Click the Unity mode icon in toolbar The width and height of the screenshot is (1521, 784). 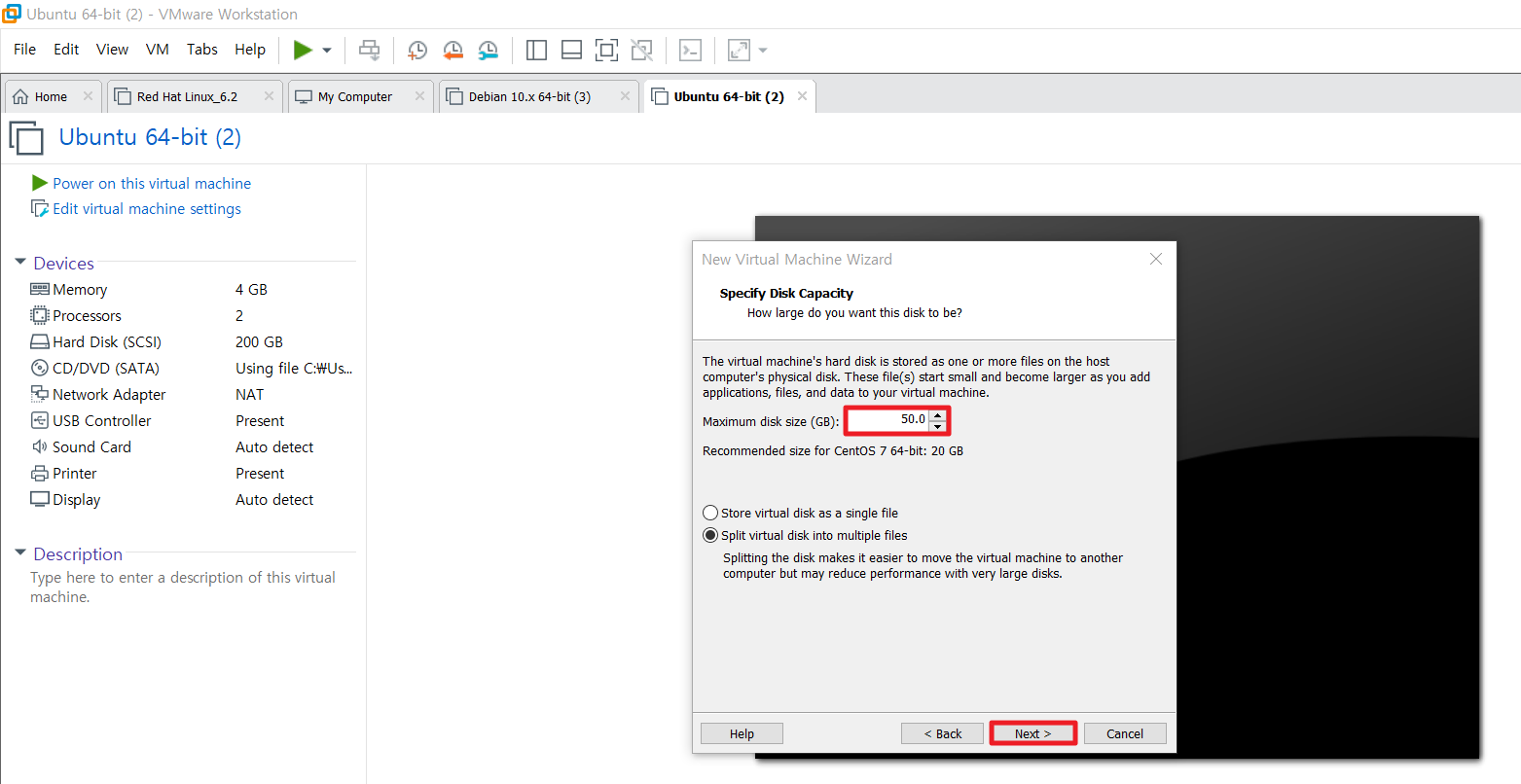click(642, 50)
